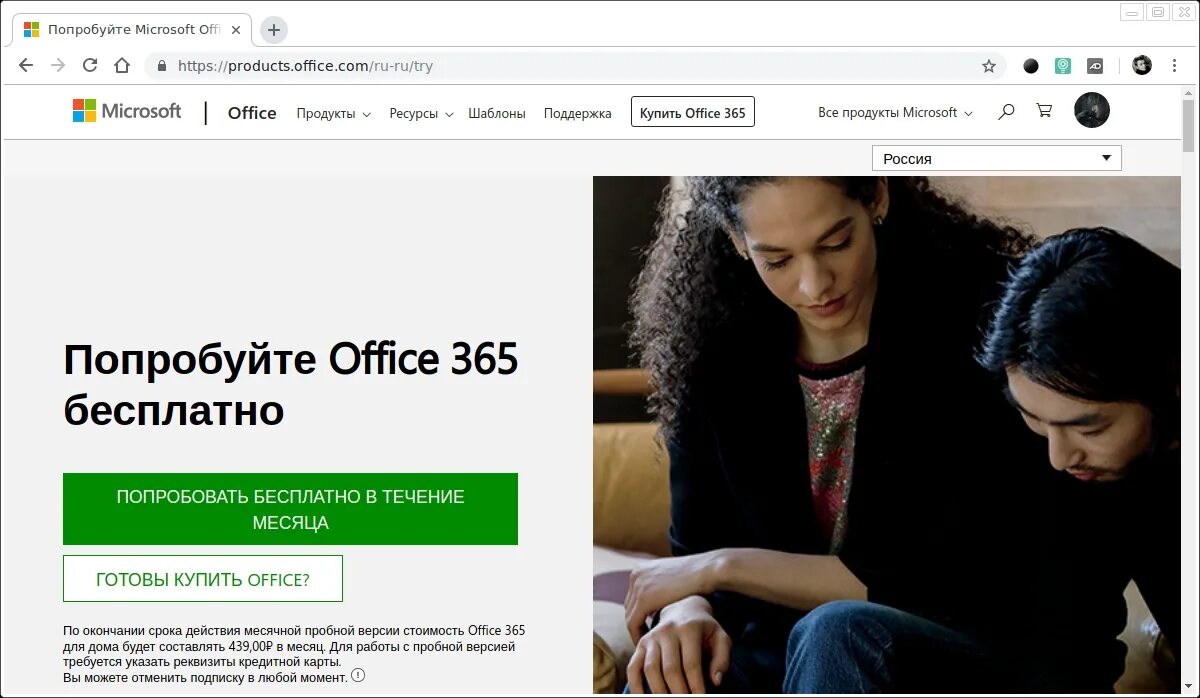Expand the Продукты menu
This screenshot has width=1200, height=698.
[x=334, y=114]
